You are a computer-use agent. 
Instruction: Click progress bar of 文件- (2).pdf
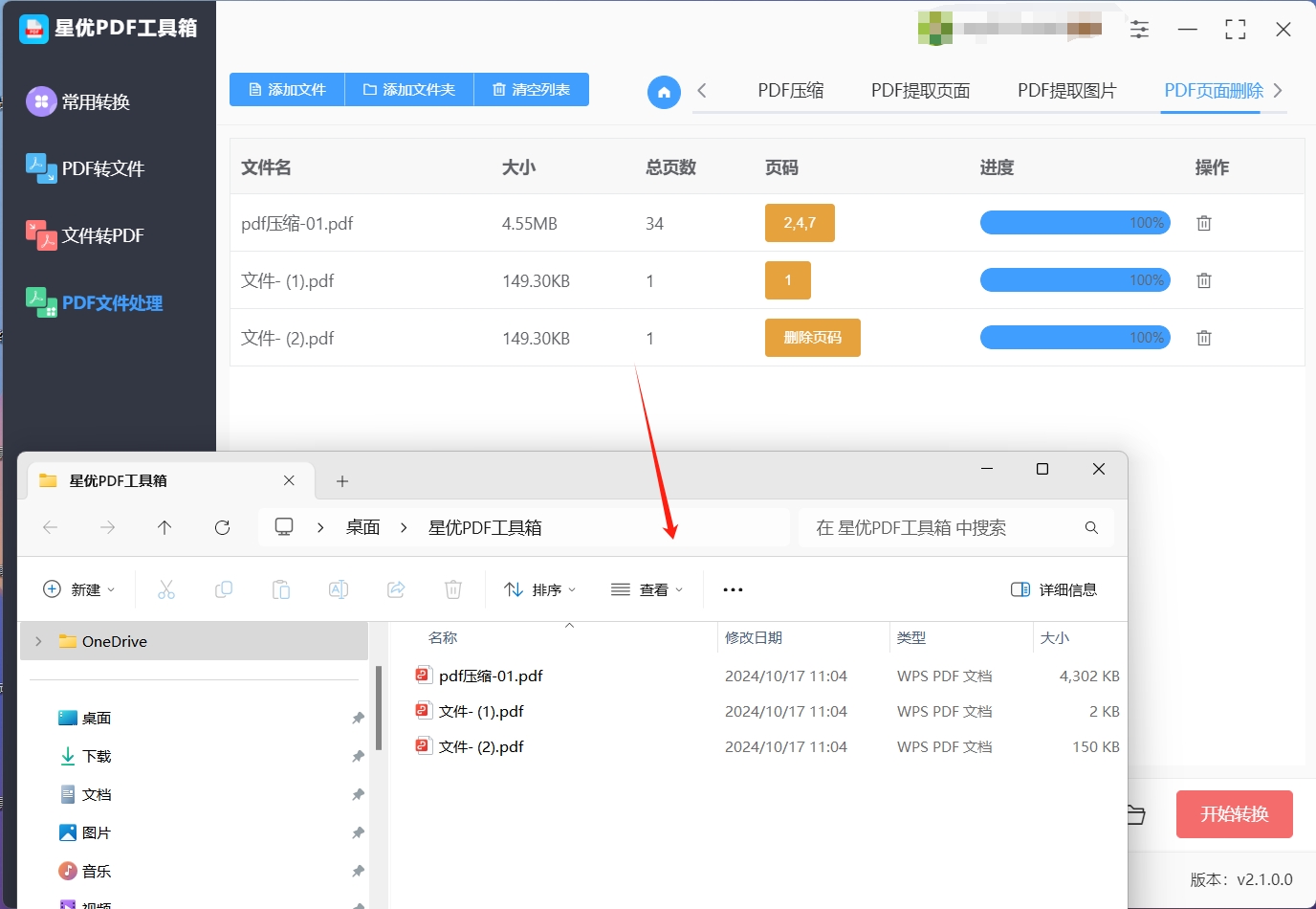tap(1075, 338)
